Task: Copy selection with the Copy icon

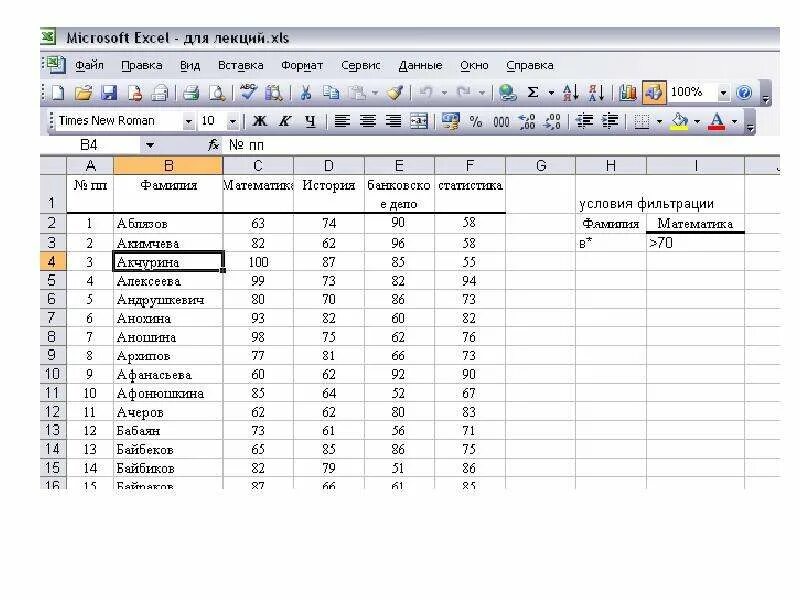Action: point(331,93)
